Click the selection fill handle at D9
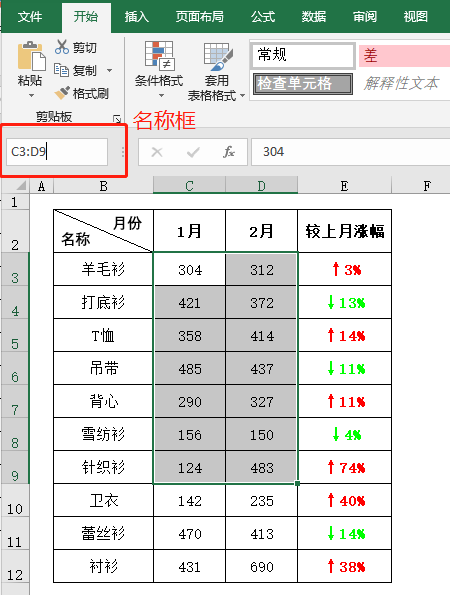Viewport: 450px width, 595px height. (297, 483)
